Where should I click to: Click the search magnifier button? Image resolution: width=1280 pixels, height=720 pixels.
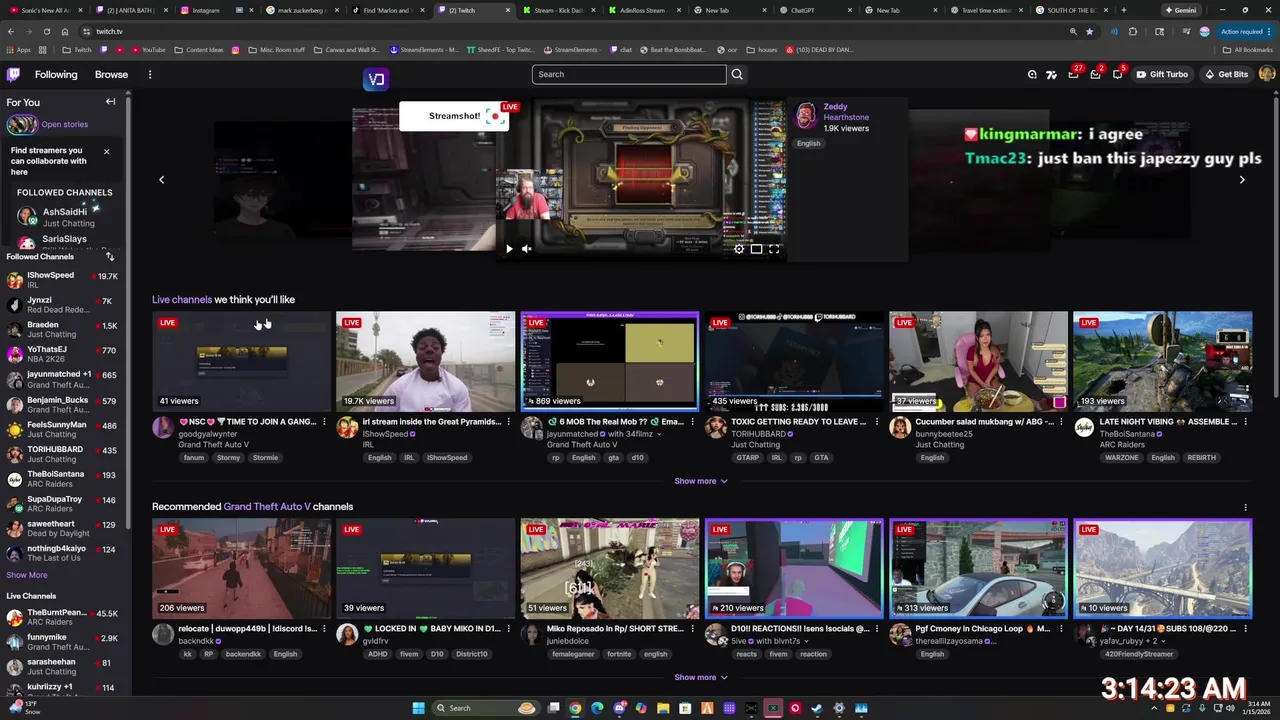coord(737,74)
